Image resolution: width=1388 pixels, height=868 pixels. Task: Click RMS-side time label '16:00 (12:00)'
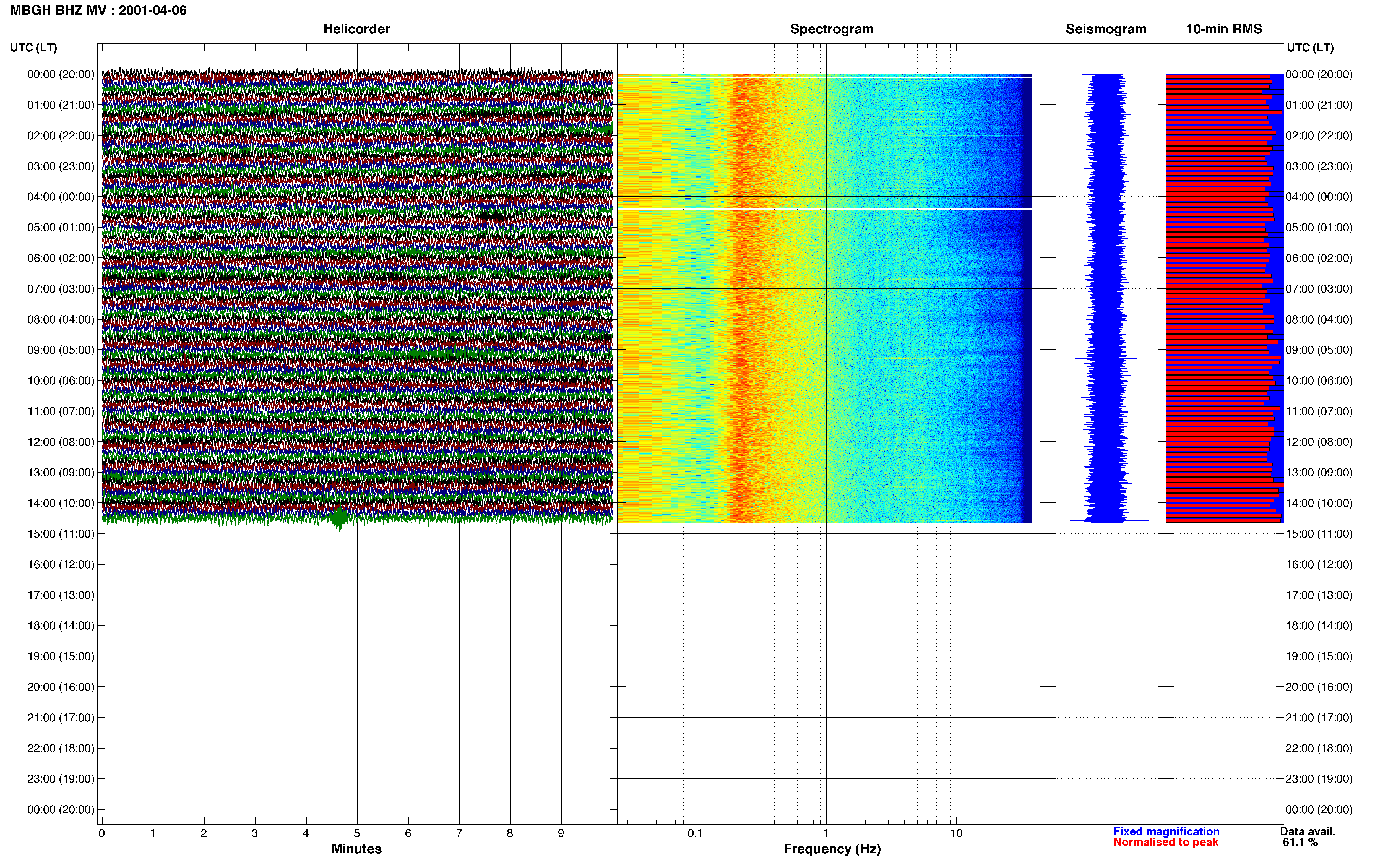click(x=1319, y=564)
